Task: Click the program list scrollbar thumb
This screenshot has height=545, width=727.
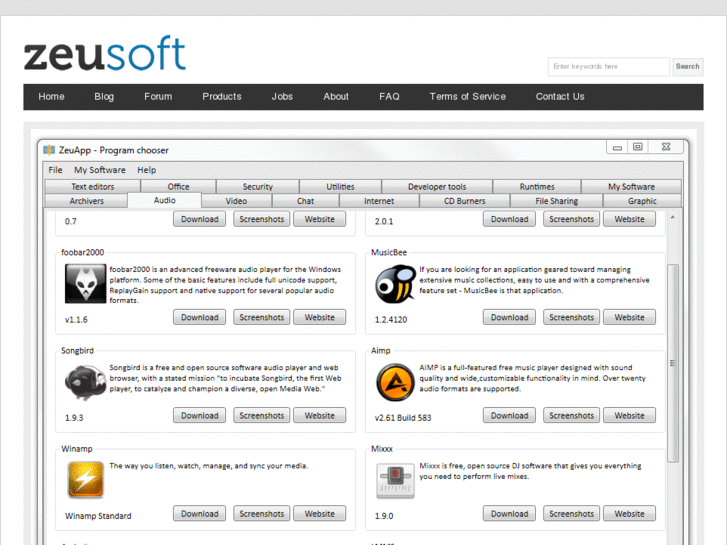Action: point(673,363)
